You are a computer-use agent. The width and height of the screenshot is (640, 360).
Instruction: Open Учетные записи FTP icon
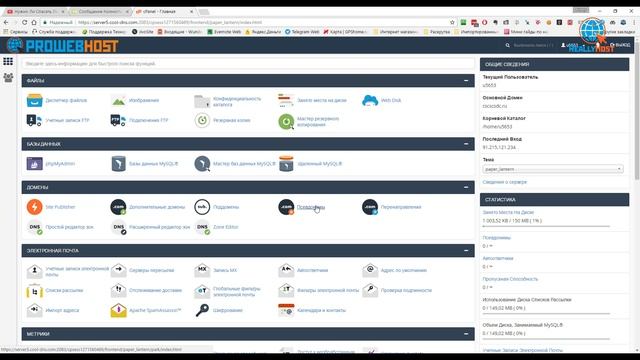click(x=34, y=120)
